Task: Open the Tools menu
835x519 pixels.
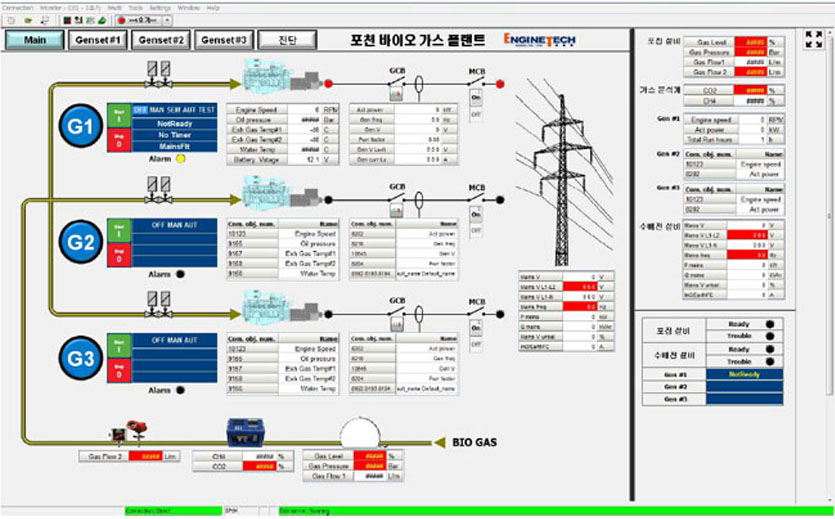Action: pos(135,8)
